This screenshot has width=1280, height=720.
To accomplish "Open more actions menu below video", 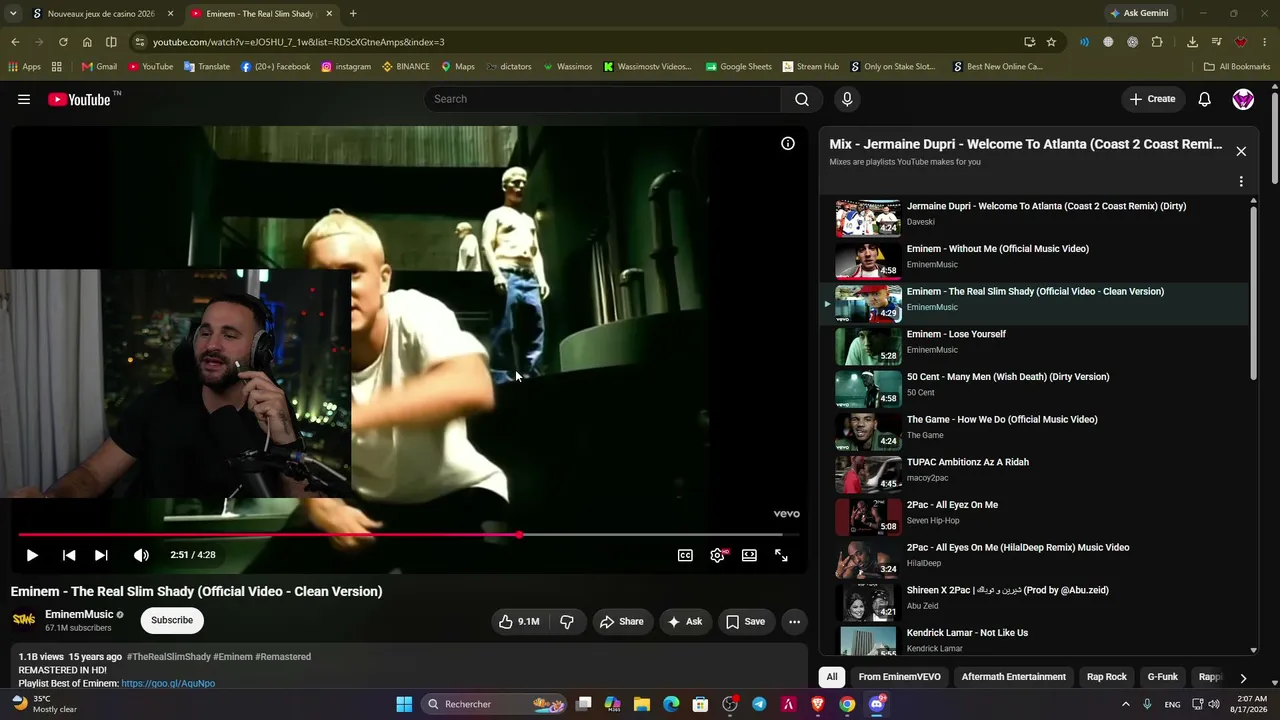I will click(x=794, y=621).
